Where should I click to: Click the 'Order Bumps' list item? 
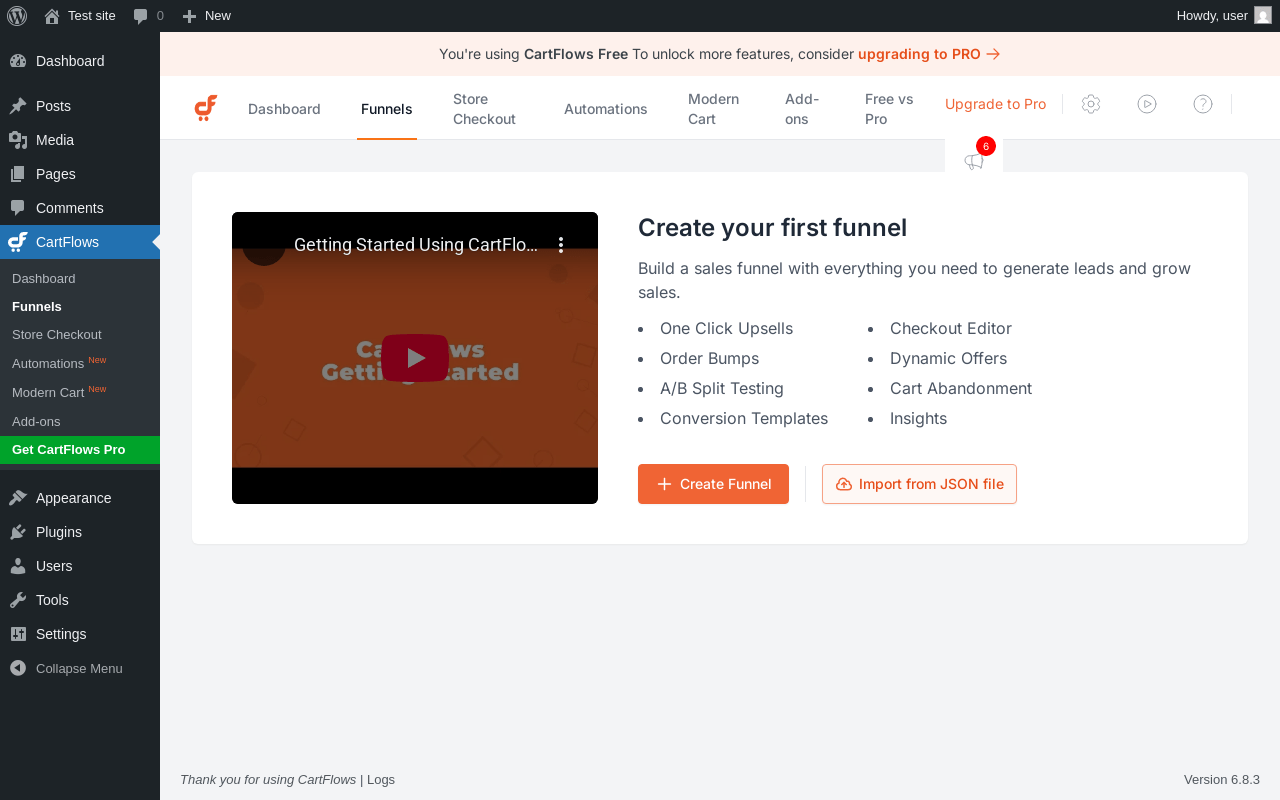709,359
